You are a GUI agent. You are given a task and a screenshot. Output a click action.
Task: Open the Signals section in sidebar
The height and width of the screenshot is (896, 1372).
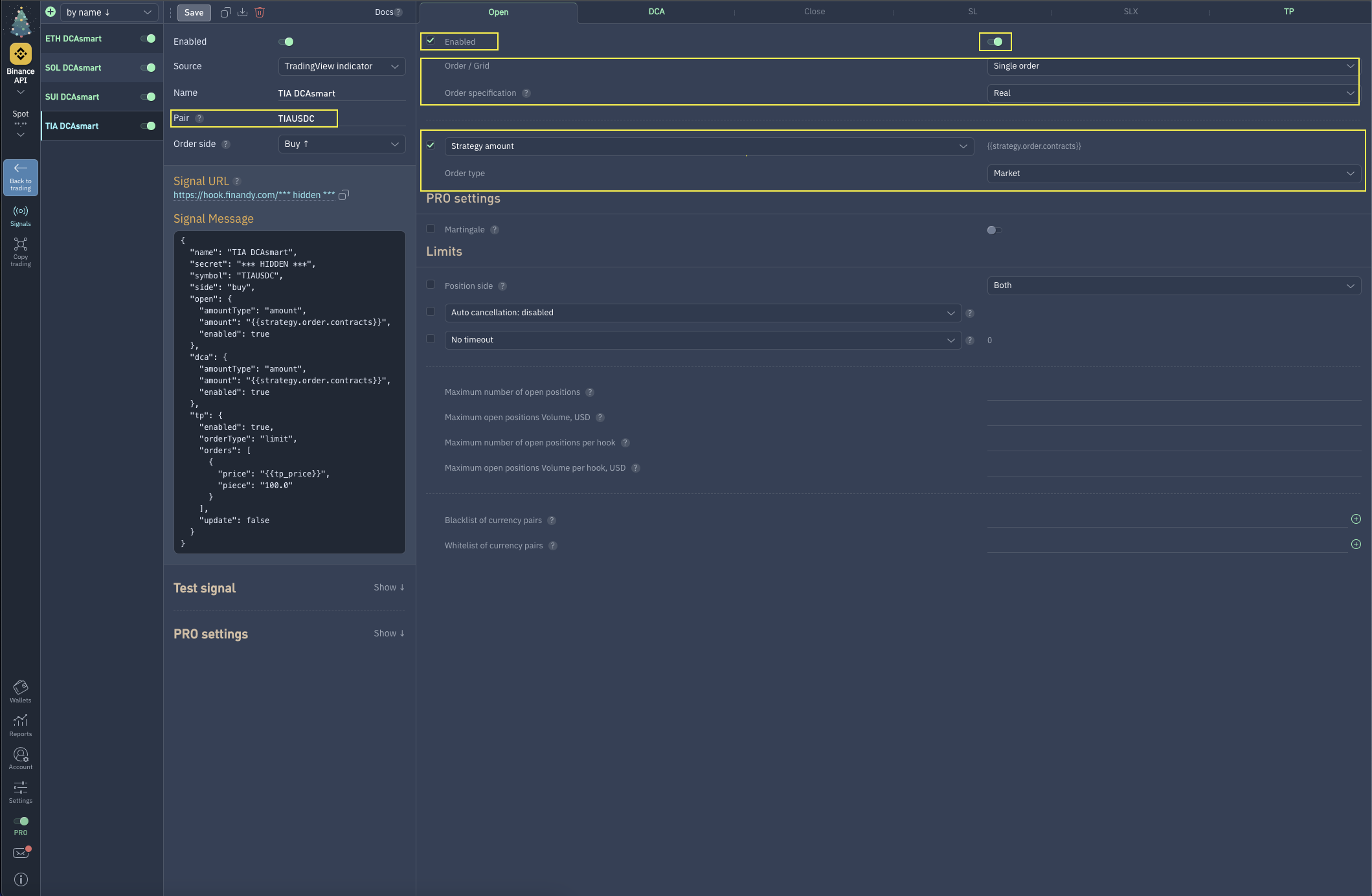point(21,216)
